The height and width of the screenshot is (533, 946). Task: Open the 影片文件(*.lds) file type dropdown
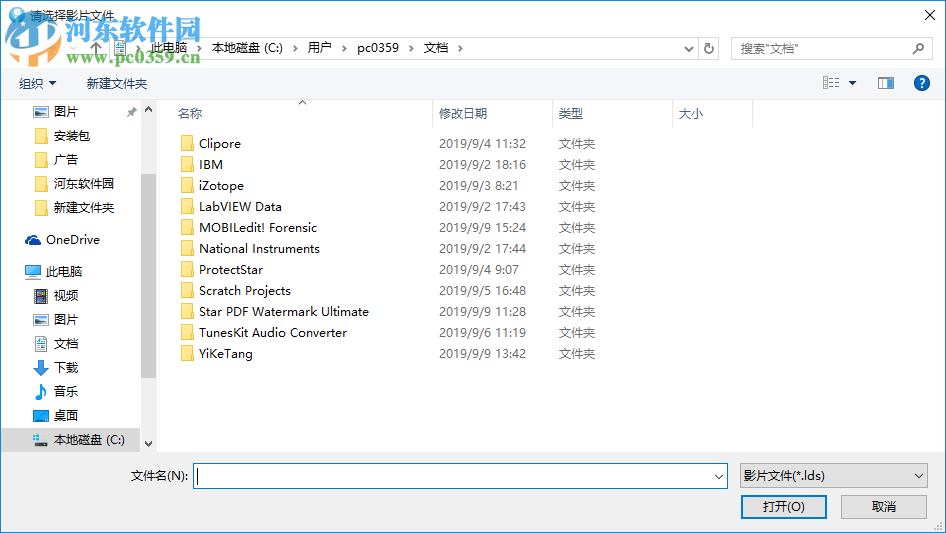pos(834,476)
